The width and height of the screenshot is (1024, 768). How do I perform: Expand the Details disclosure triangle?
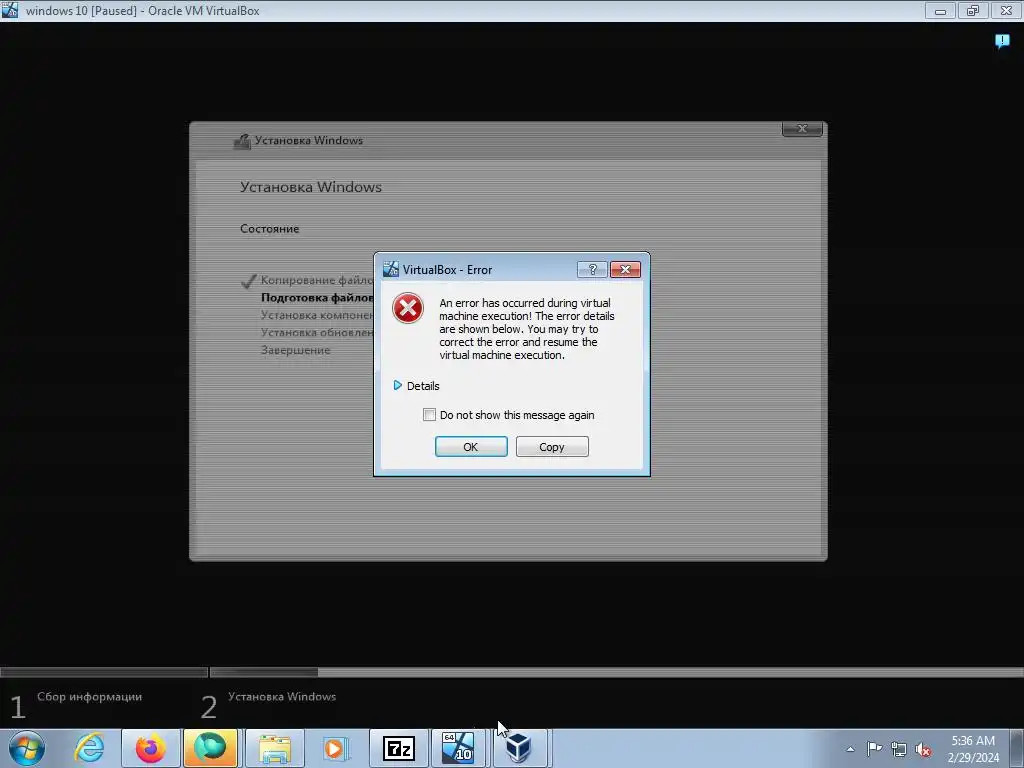(397, 385)
